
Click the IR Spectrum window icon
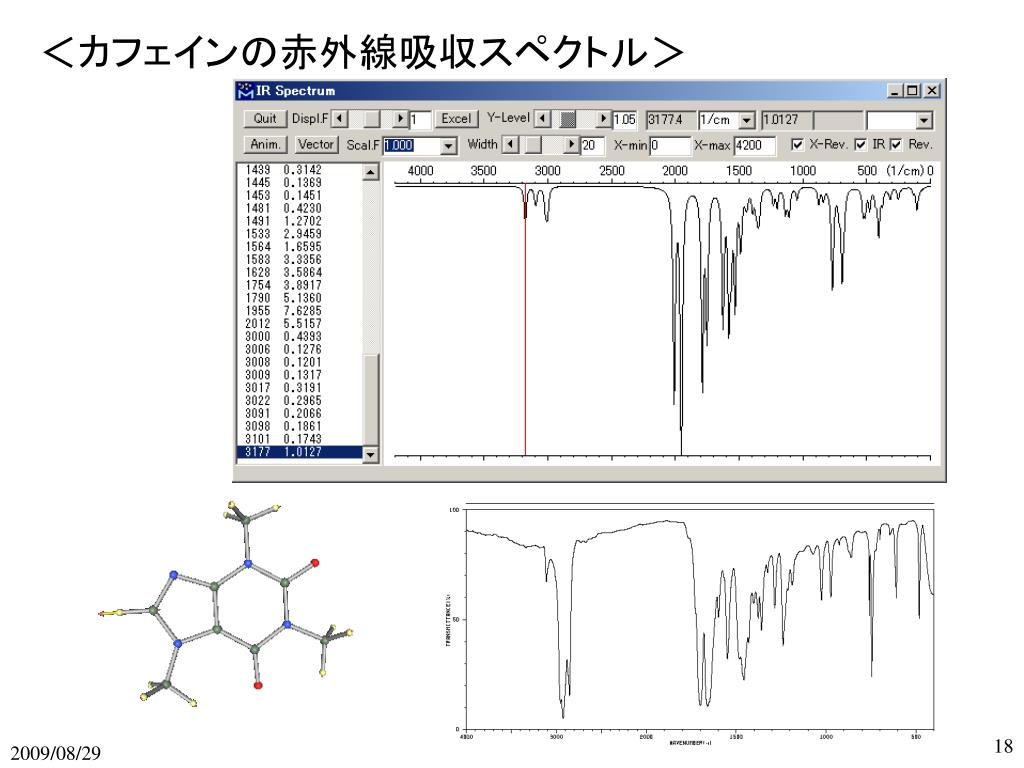coord(245,90)
